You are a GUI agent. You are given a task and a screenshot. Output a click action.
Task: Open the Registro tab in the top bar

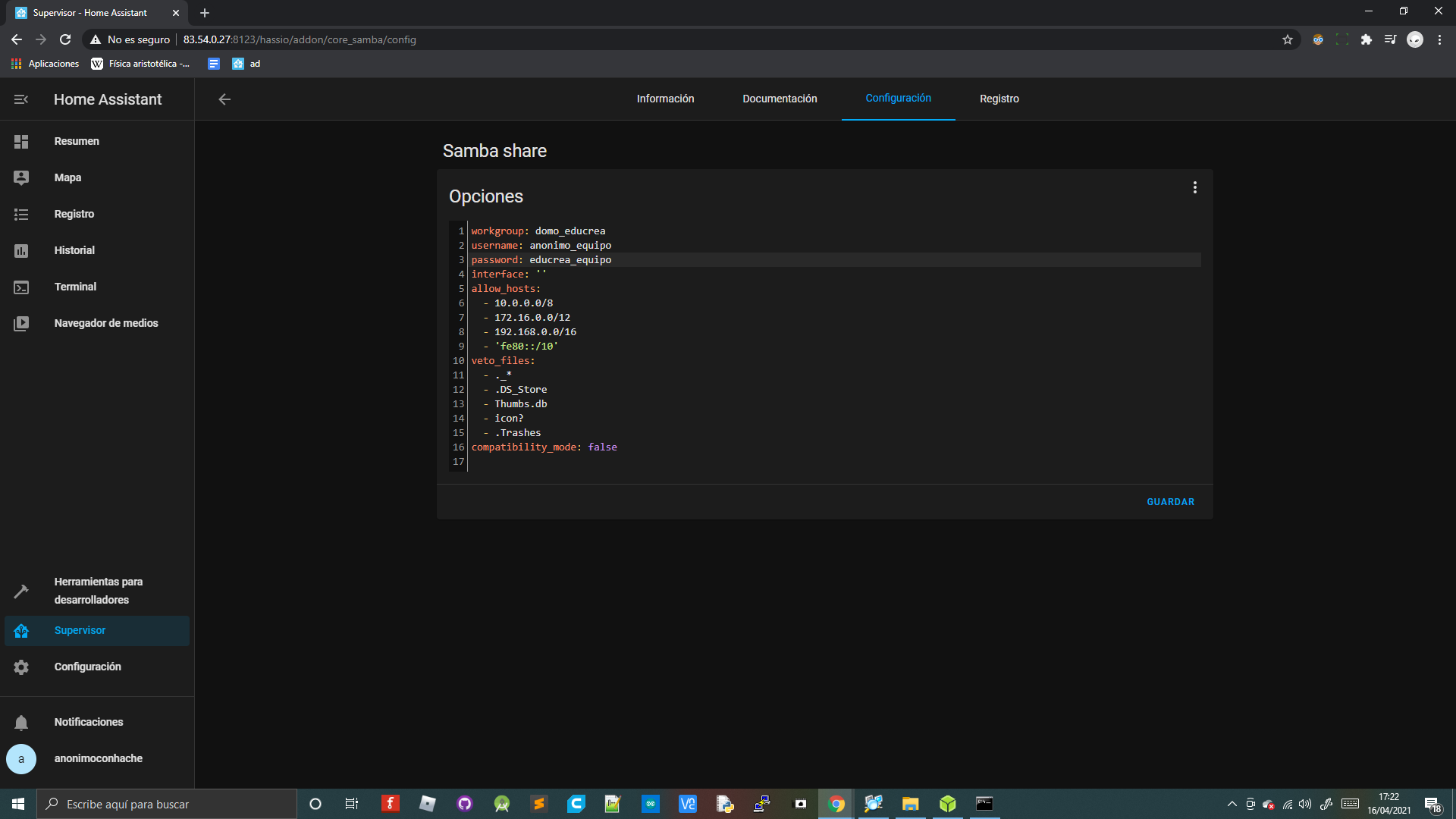pos(999,99)
